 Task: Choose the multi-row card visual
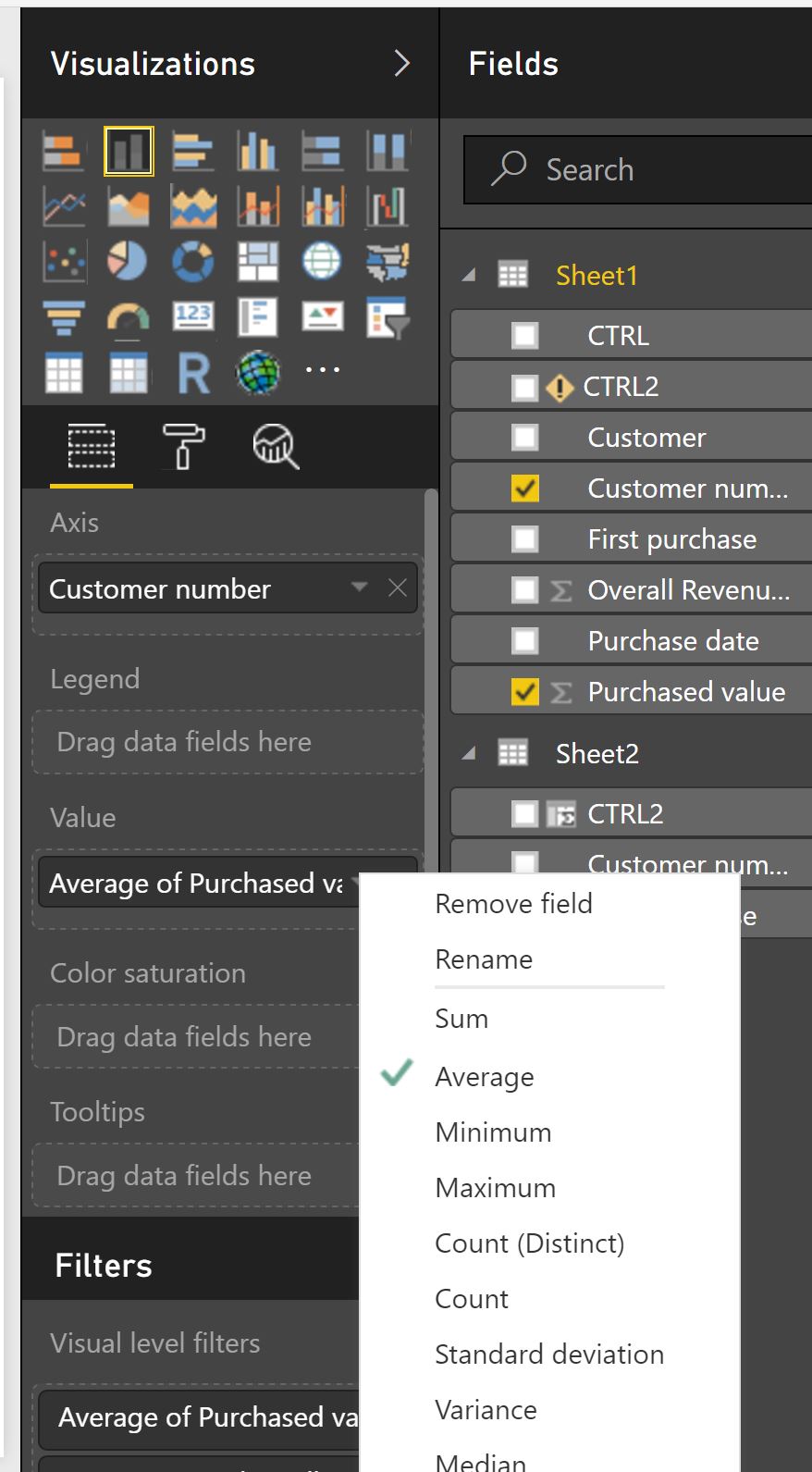pos(257,318)
